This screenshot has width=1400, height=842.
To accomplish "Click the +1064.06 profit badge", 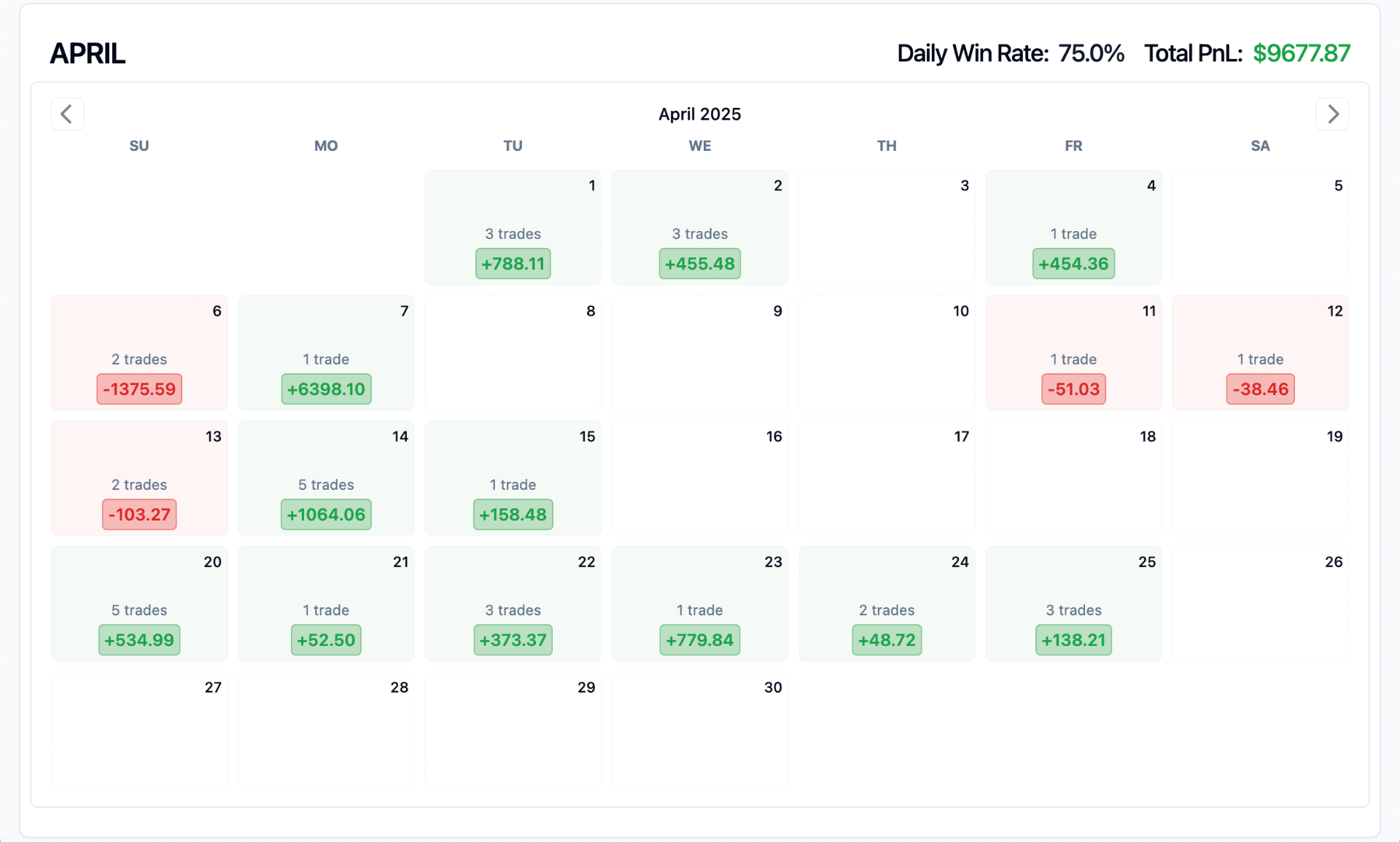I will click(x=326, y=515).
